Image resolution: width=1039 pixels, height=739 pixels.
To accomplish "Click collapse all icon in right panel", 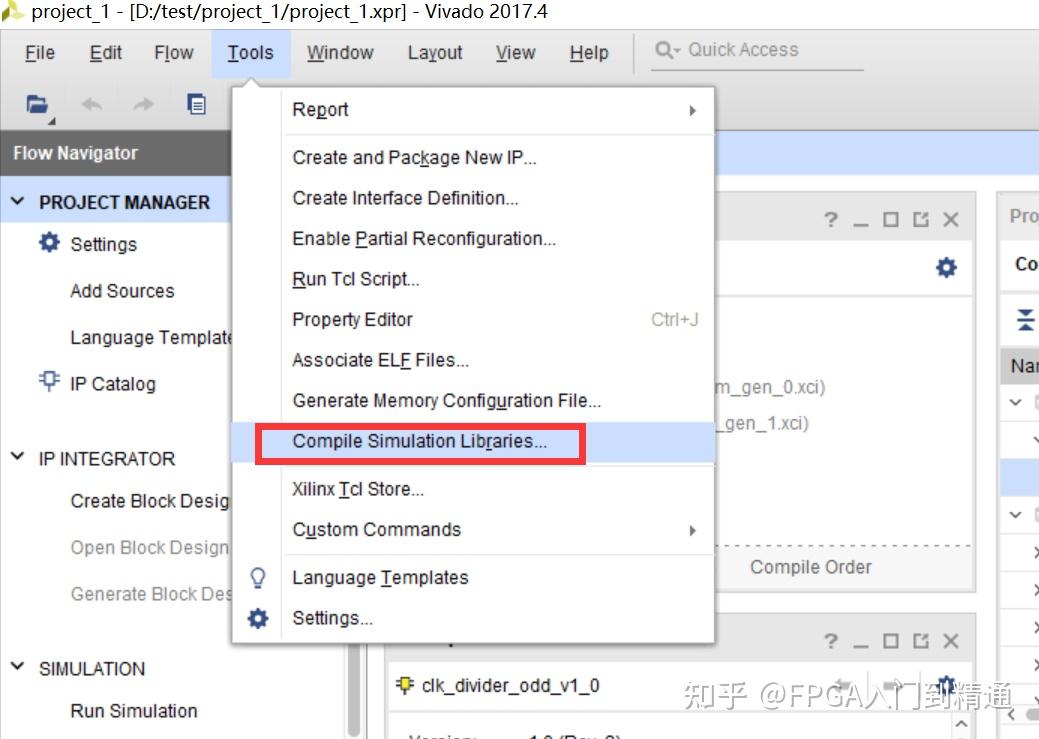I will pyautogui.click(x=1025, y=319).
